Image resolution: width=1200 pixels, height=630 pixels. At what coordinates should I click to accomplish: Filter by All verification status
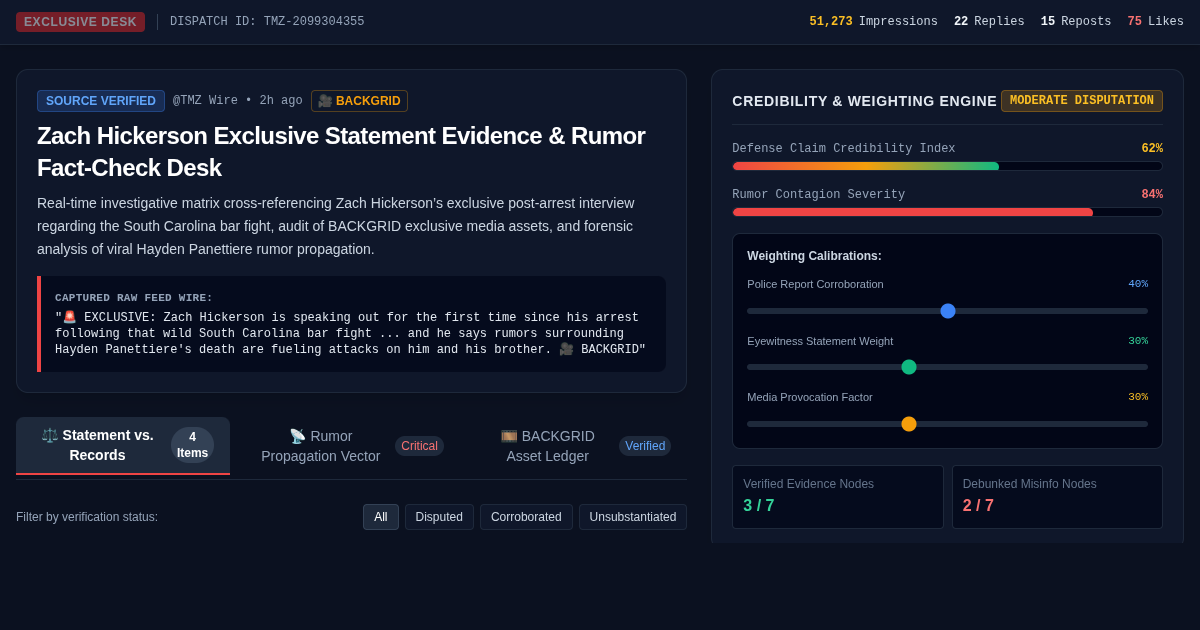tap(381, 517)
